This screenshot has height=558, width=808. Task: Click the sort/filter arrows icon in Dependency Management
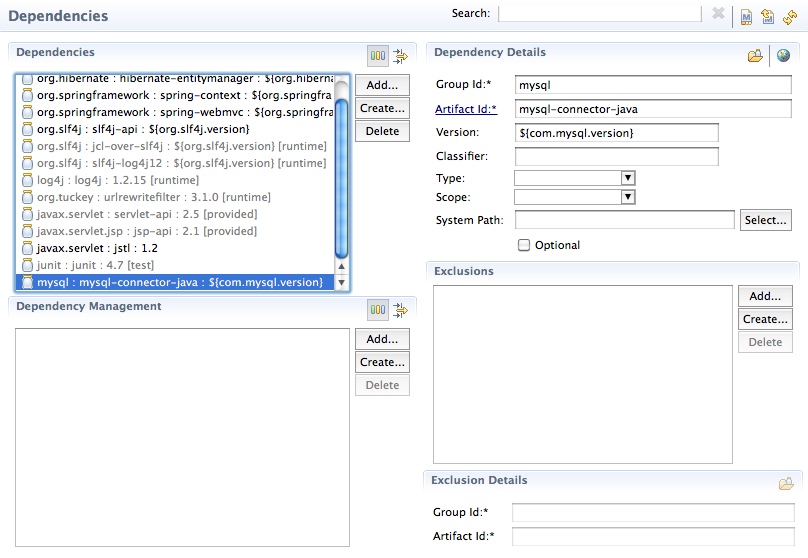click(400, 310)
